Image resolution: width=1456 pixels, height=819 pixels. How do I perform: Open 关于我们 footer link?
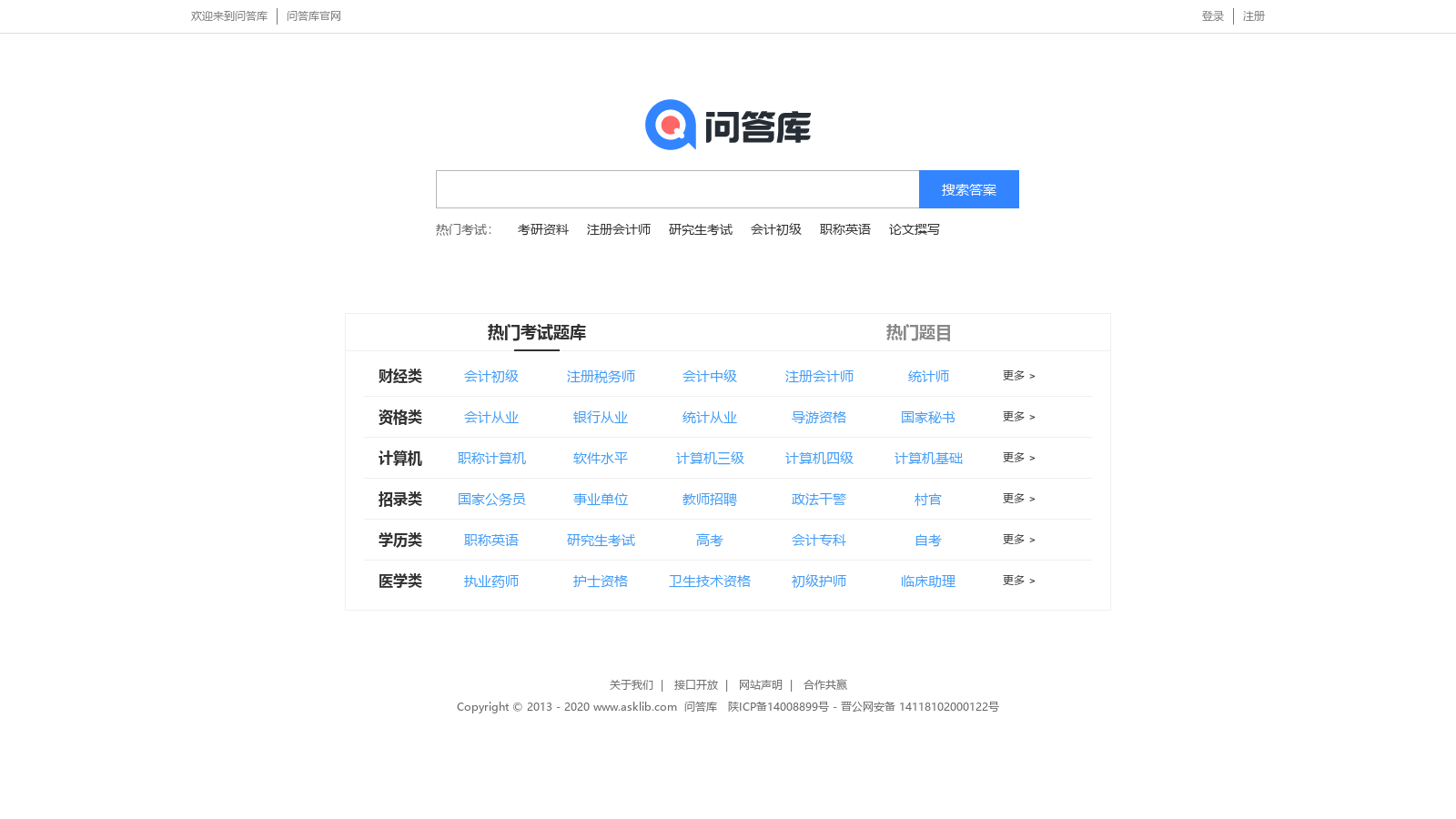(x=632, y=685)
